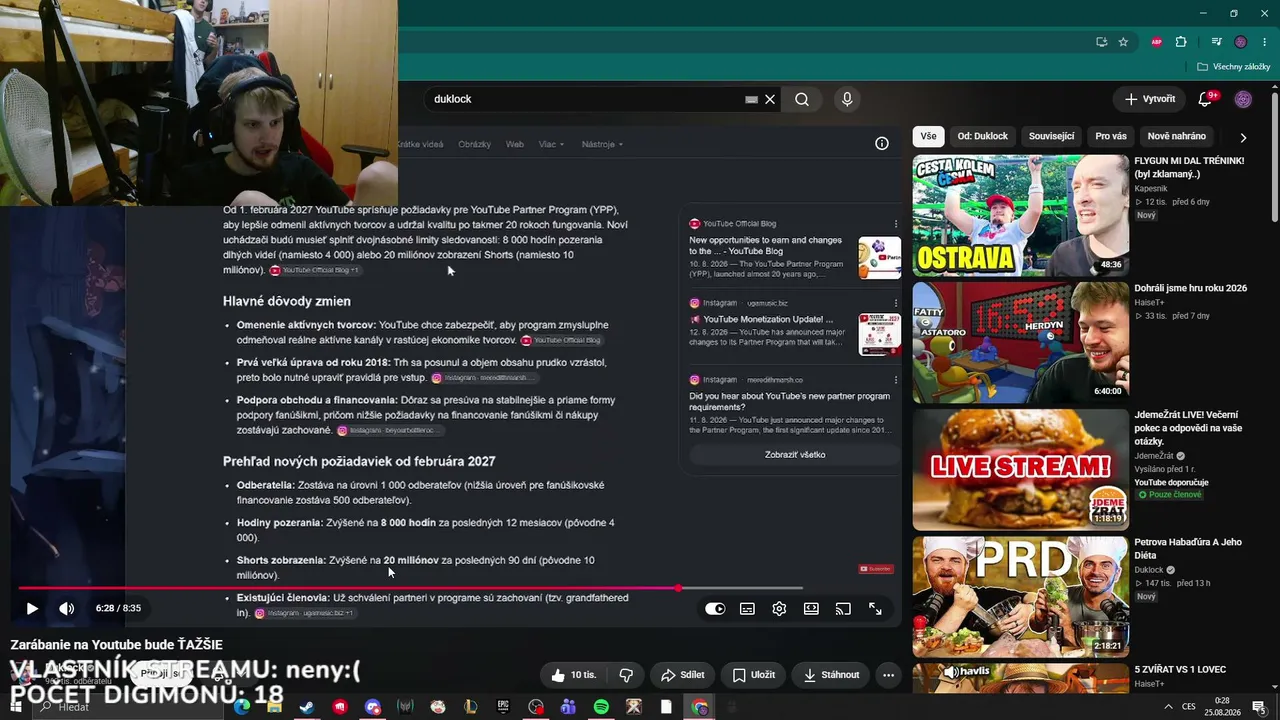This screenshot has height=720, width=1280.
Task: Click the Sdílet share button
Action: (682, 675)
